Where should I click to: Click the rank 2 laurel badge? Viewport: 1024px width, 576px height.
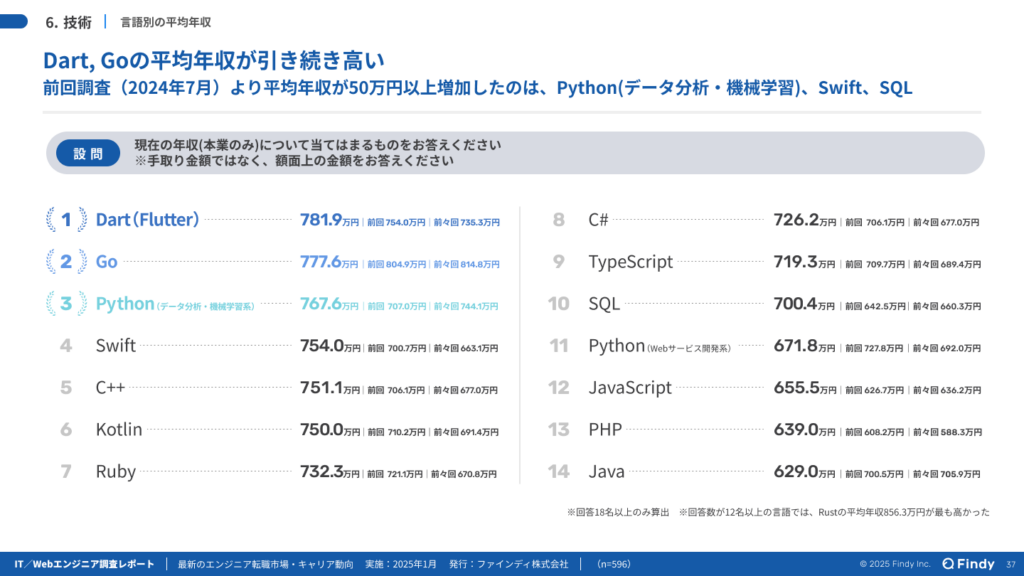point(66,262)
